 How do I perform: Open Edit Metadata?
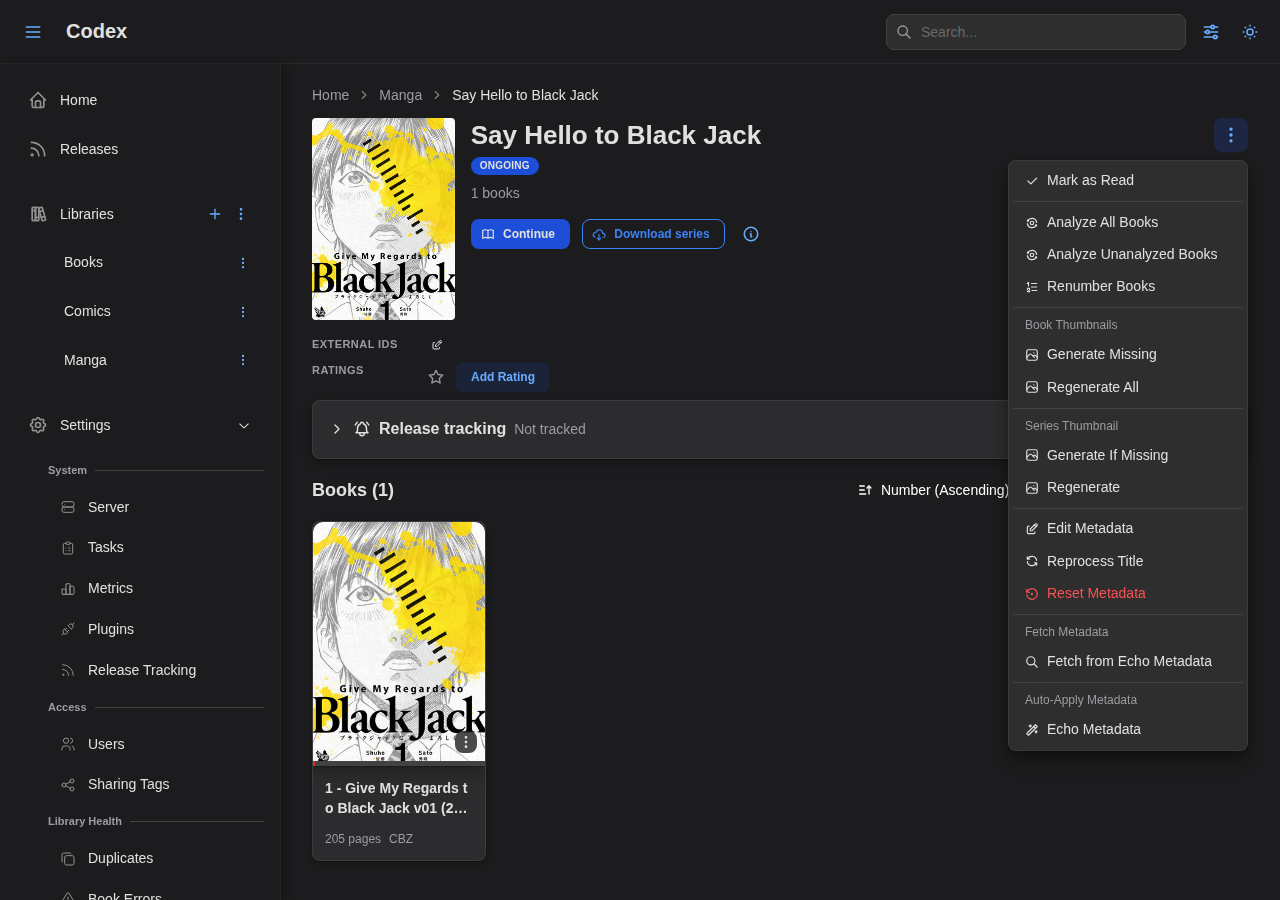(x=1128, y=529)
